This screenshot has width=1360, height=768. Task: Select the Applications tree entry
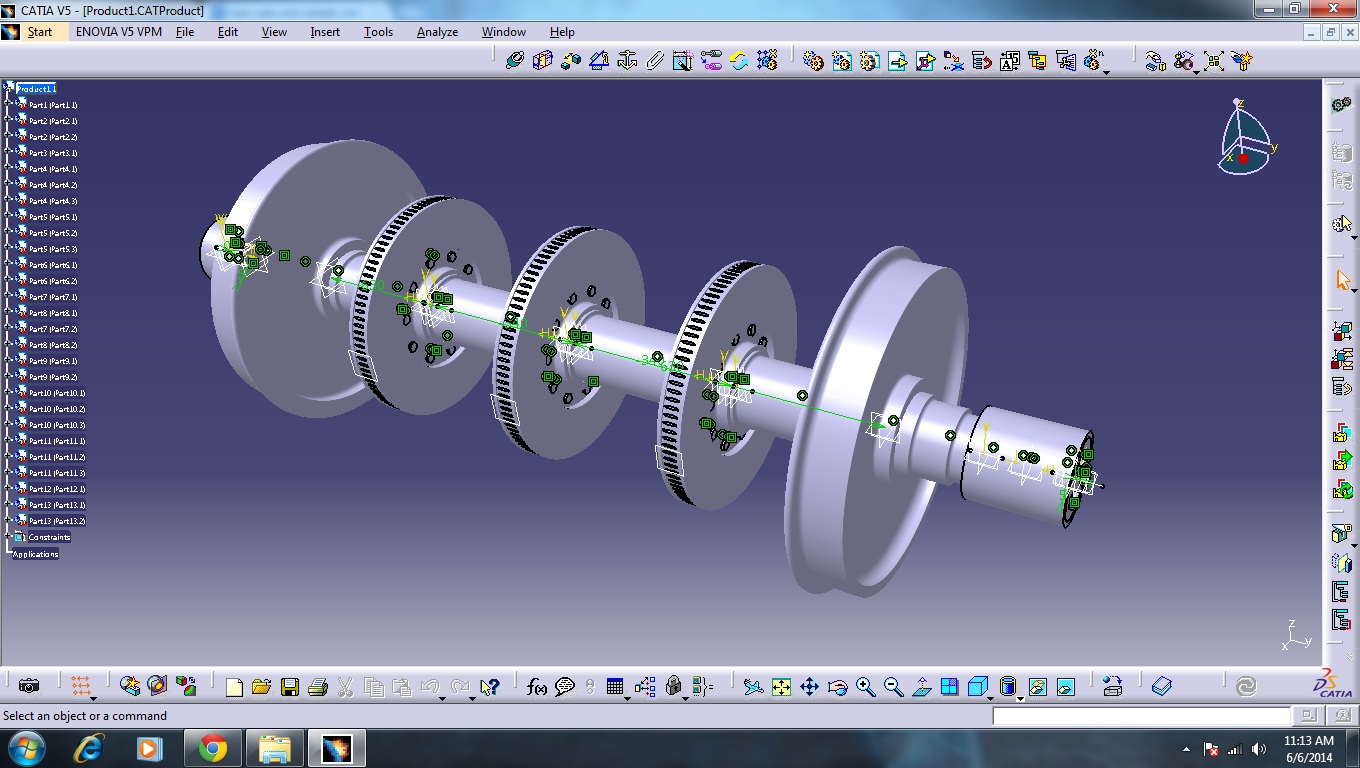pos(35,554)
